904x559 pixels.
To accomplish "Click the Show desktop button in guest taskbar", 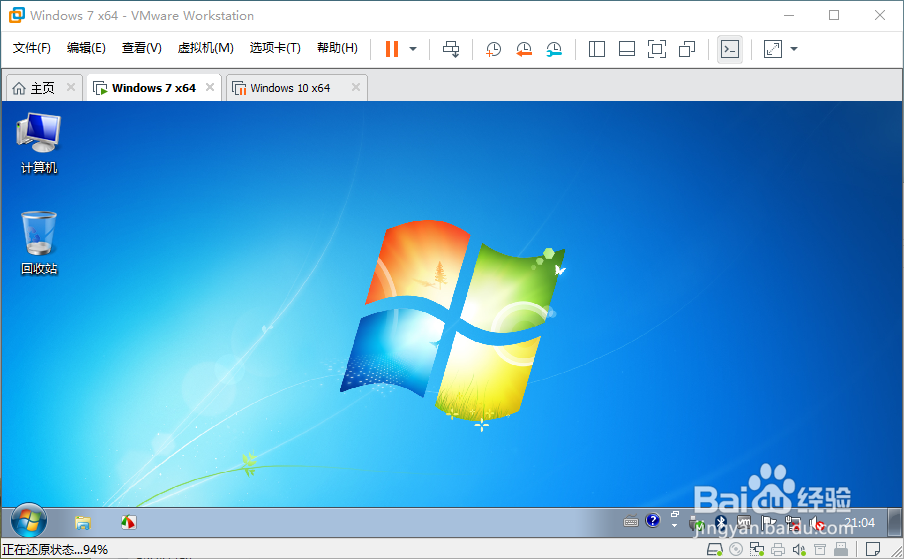I will click(894, 522).
